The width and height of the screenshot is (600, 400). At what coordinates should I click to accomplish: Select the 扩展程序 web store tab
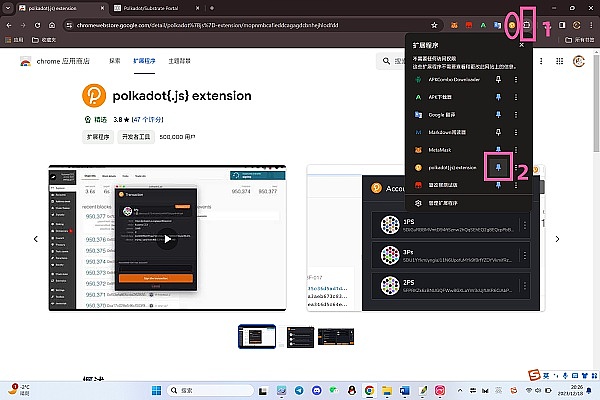click(x=144, y=61)
